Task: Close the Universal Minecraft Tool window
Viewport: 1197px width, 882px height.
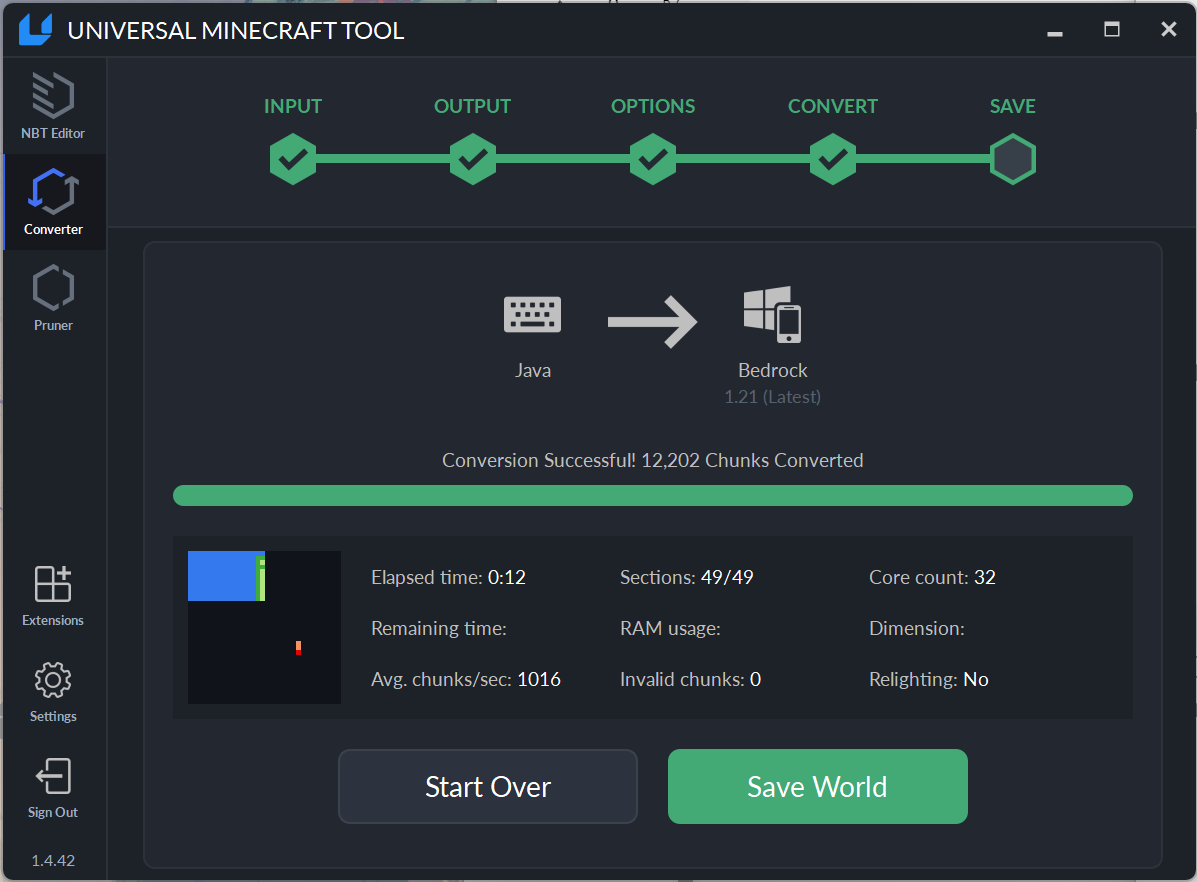Action: 1168,29
